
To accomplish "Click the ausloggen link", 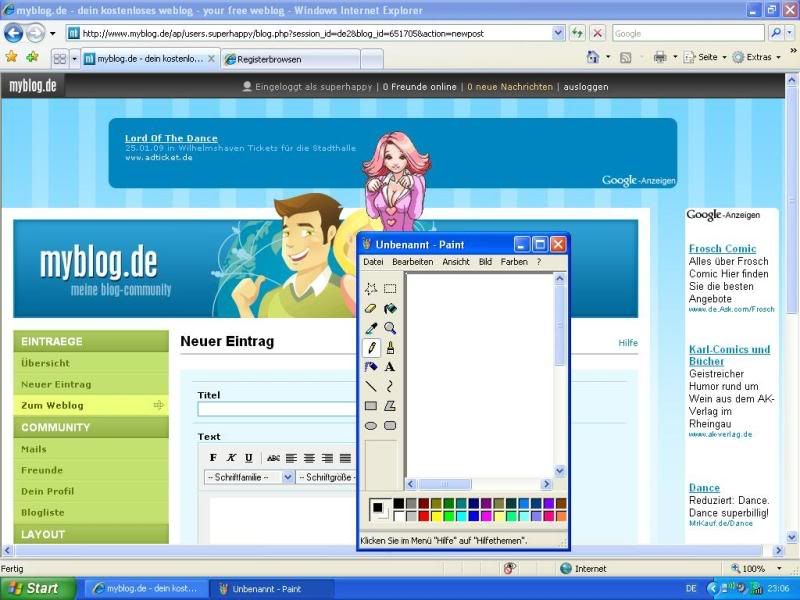I will coord(586,87).
